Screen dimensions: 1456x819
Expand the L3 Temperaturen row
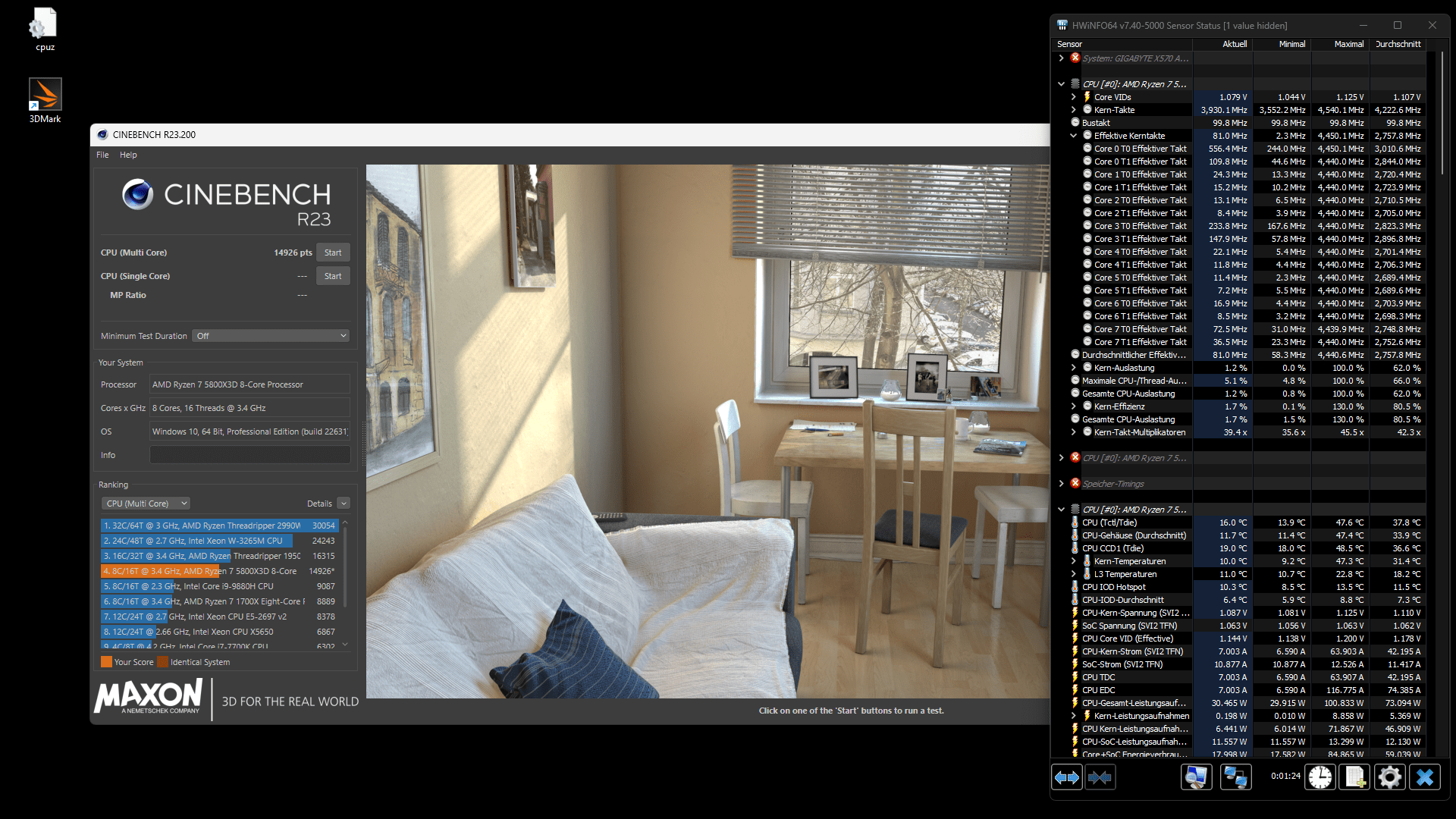pyautogui.click(x=1073, y=573)
